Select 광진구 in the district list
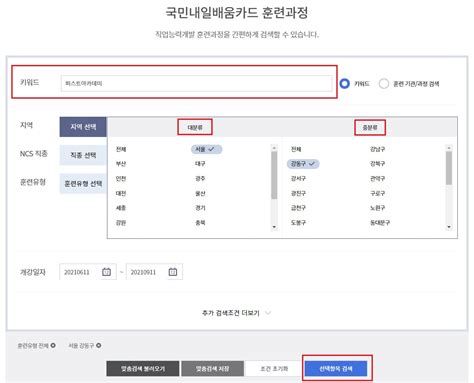 click(x=298, y=193)
